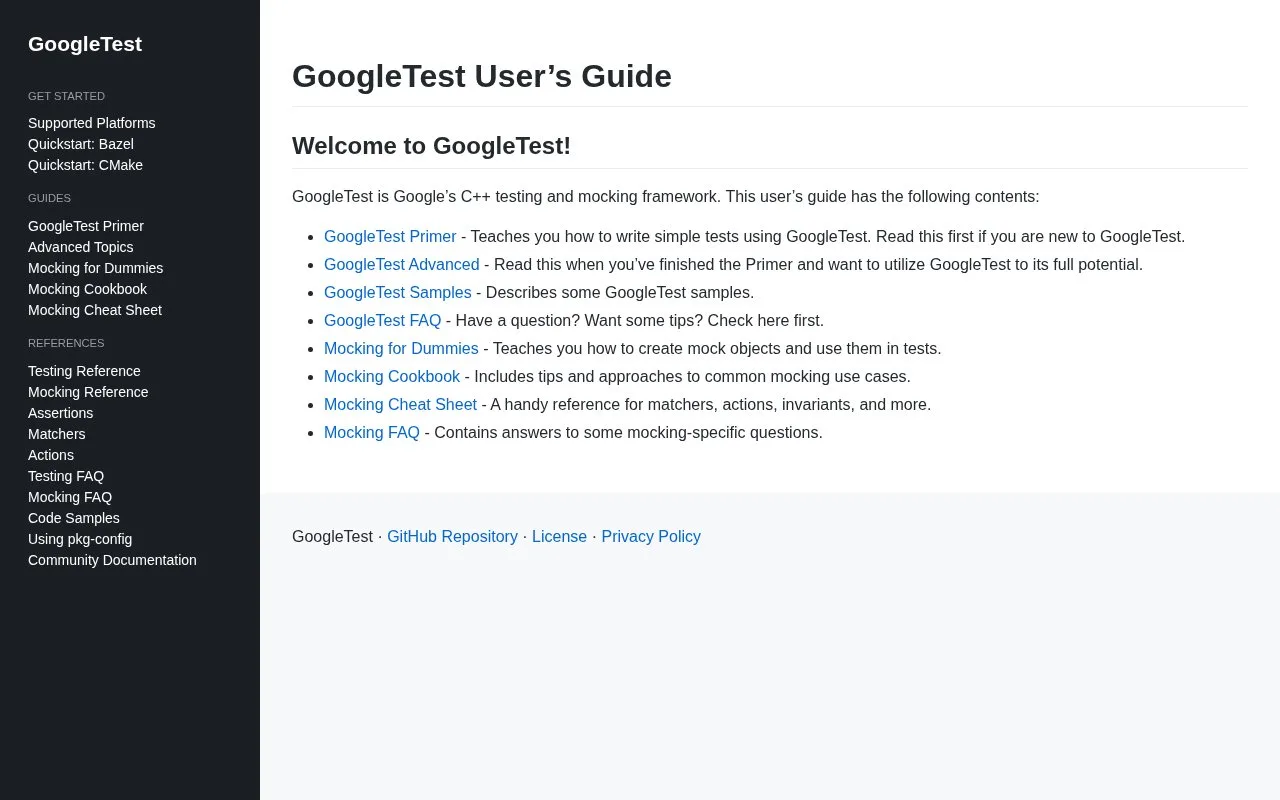Click the 'REFERENCES' sidebar section label
The height and width of the screenshot is (800, 1280).
click(66, 343)
